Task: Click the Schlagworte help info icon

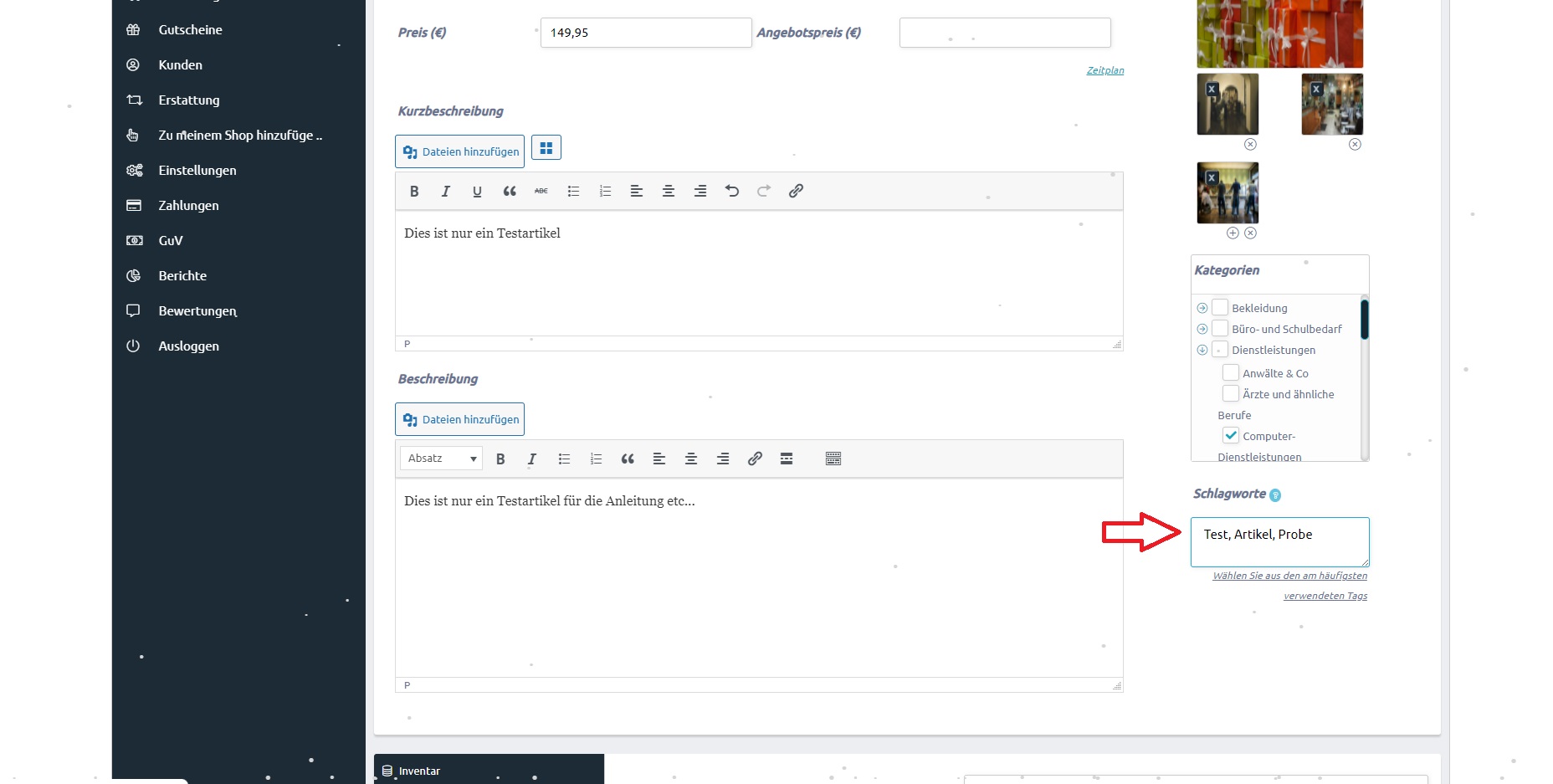Action: coord(1275,495)
